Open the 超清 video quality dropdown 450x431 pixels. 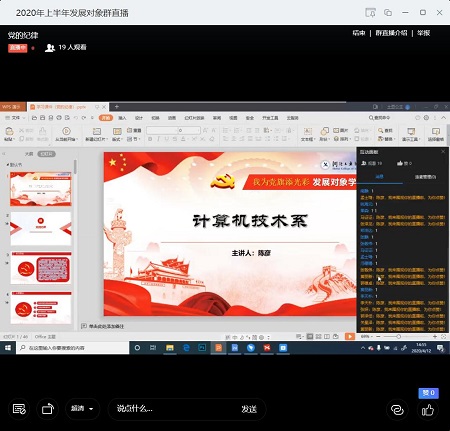82,409
